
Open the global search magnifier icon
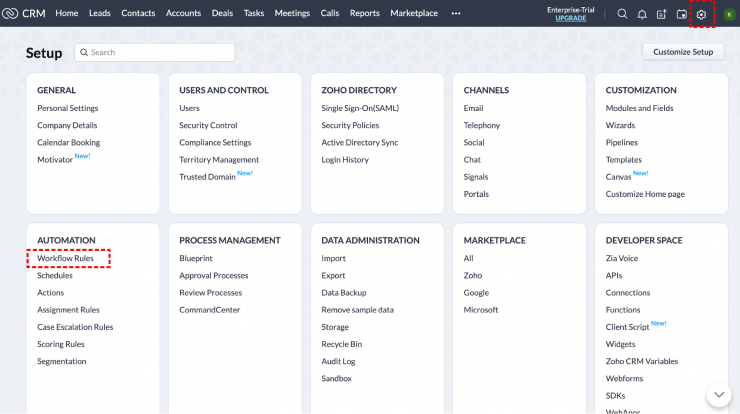[x=622, y=14]
